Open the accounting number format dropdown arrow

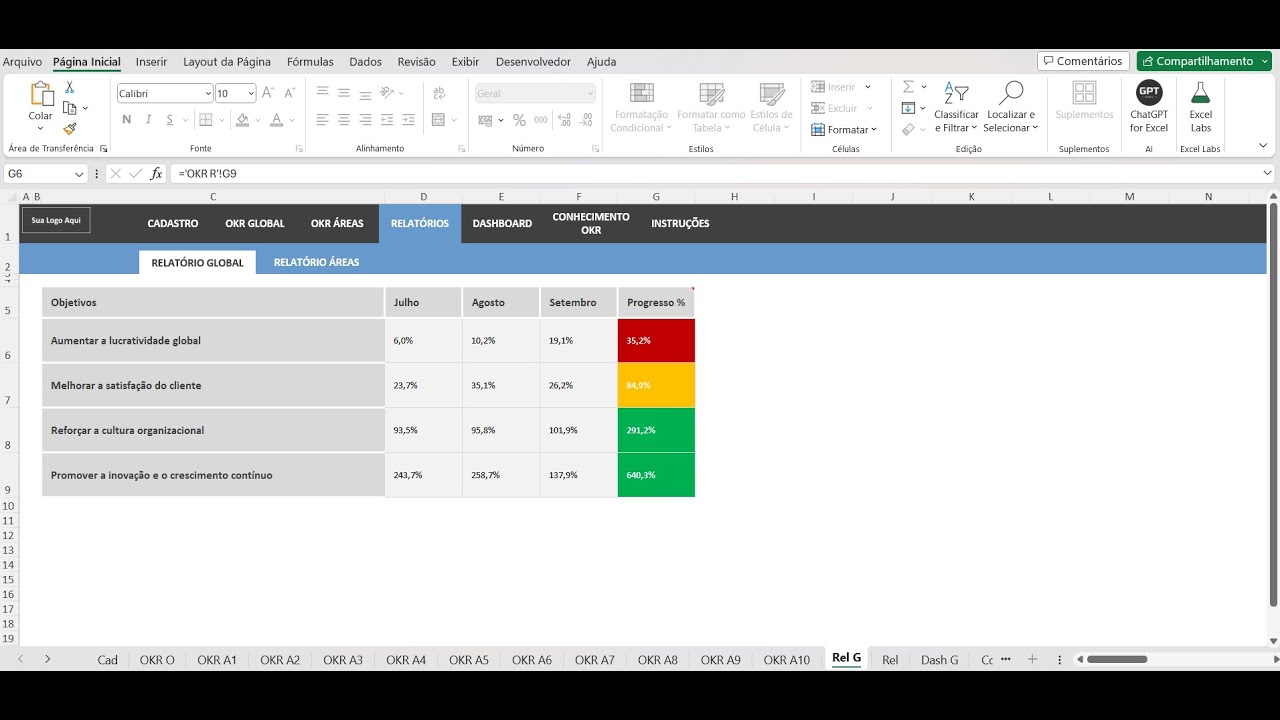[x=500, y=120]
